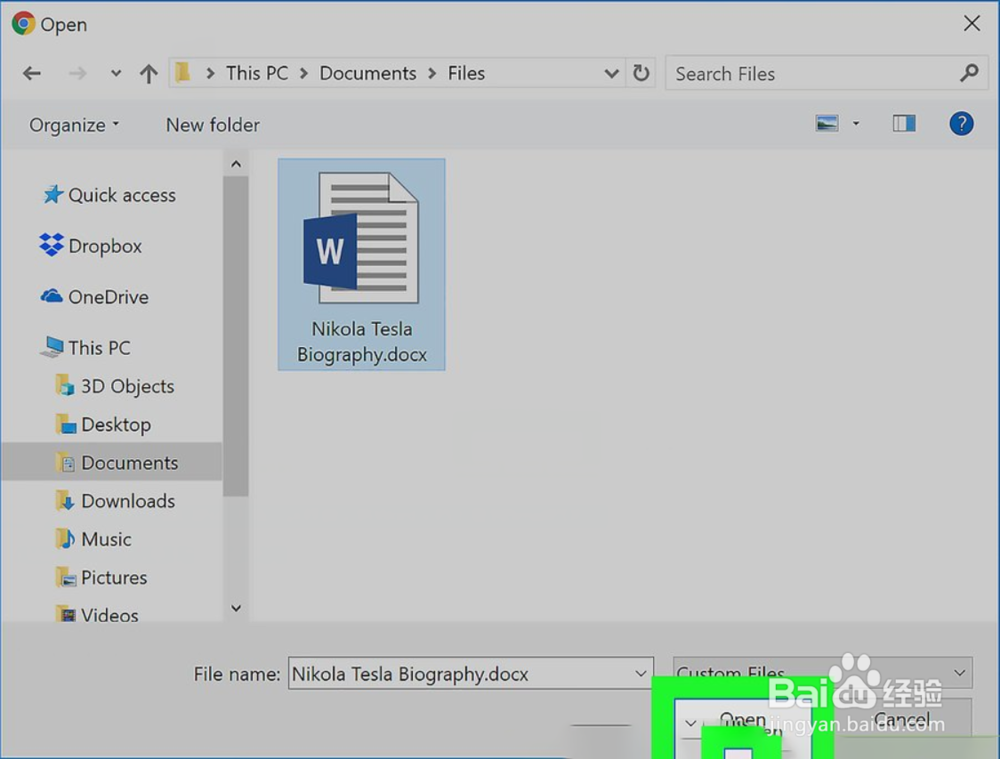1000x759 pixels.
Task: Select Documents in address path
Action: (367, 73)
